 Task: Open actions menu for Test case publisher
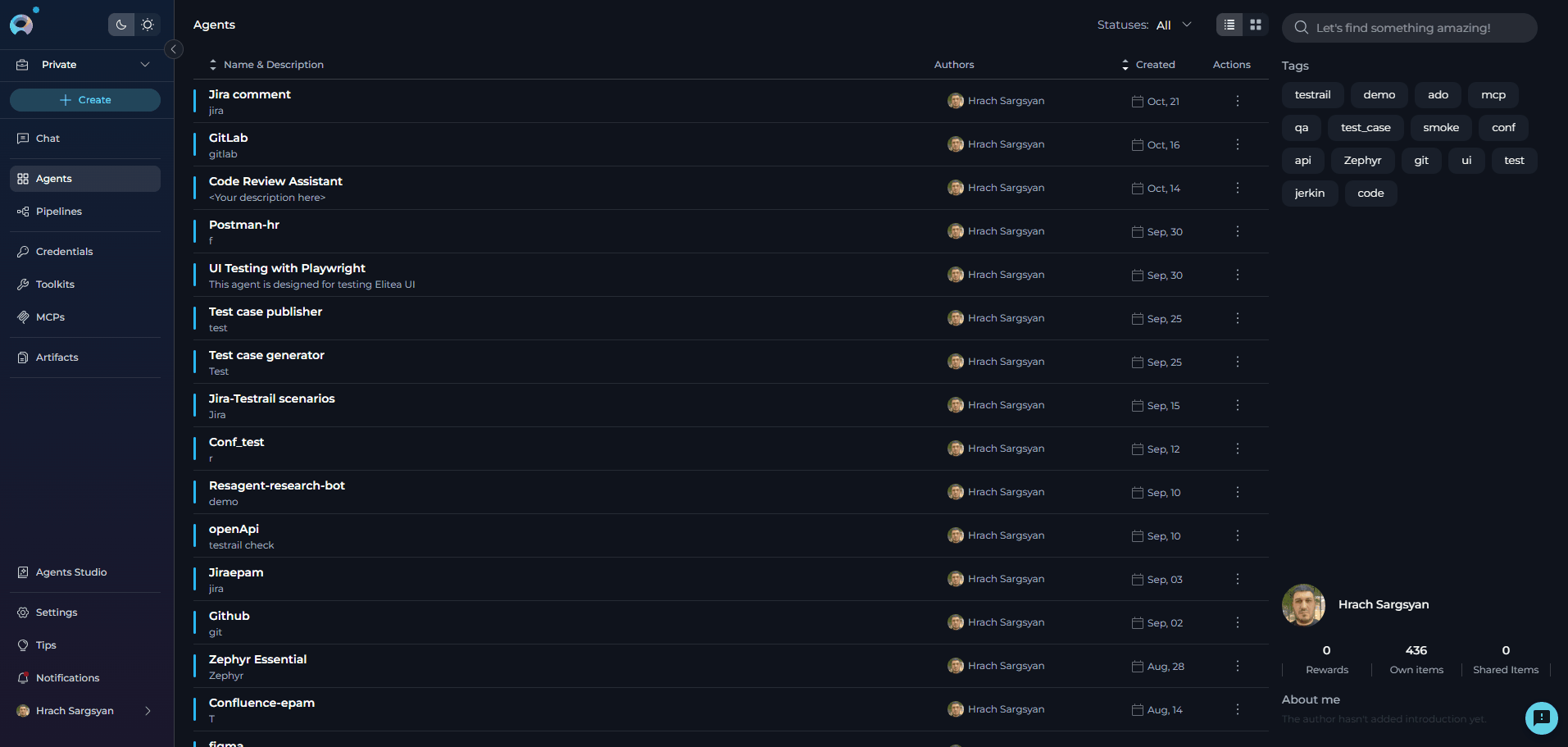pos(1238,318)
